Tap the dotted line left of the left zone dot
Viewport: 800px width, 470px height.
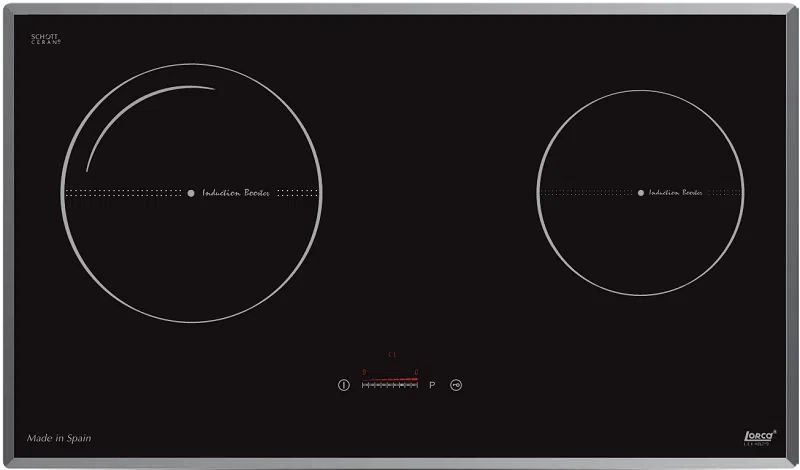(x=123, y=192)
